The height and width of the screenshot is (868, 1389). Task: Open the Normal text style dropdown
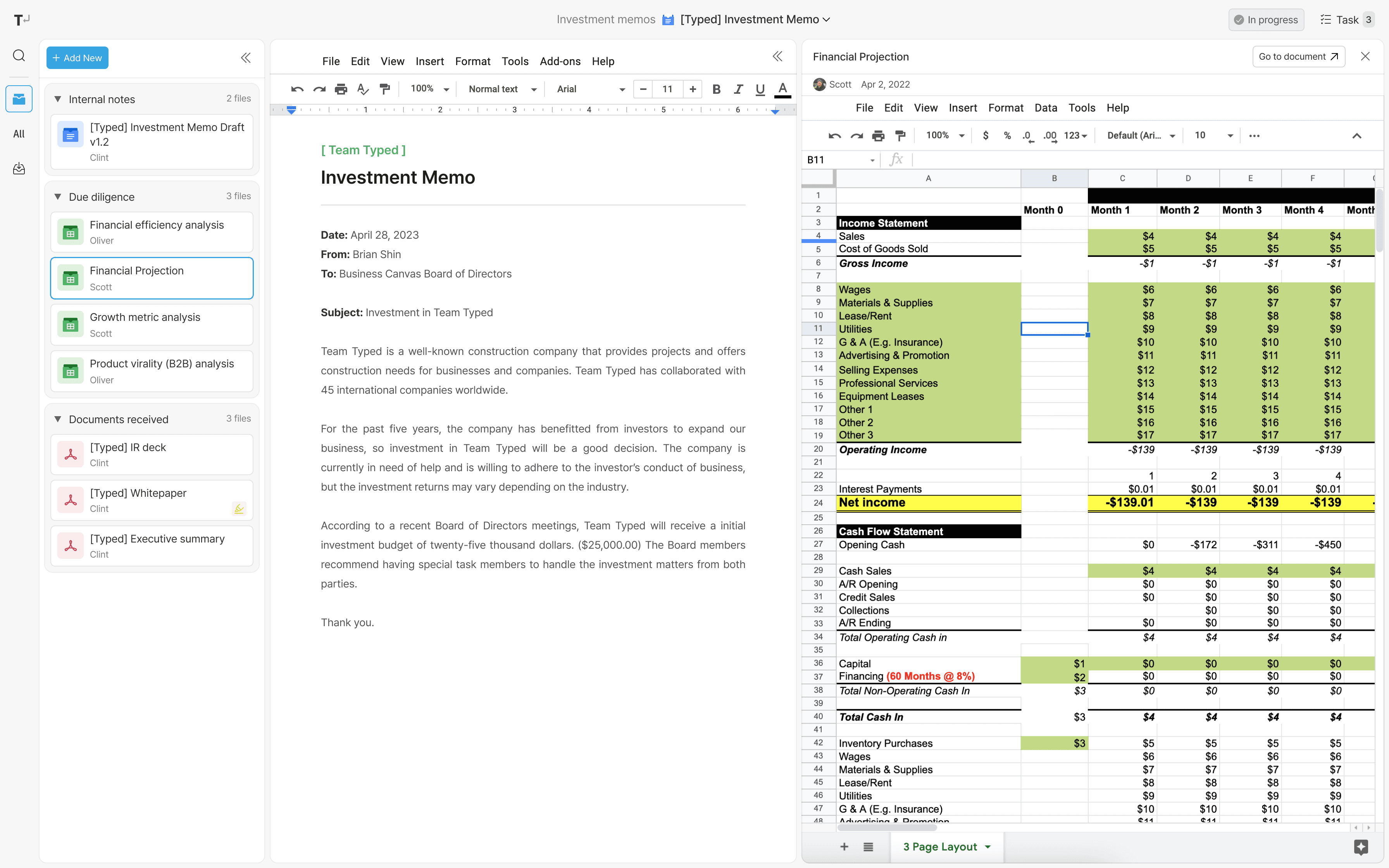click(503, 89)
